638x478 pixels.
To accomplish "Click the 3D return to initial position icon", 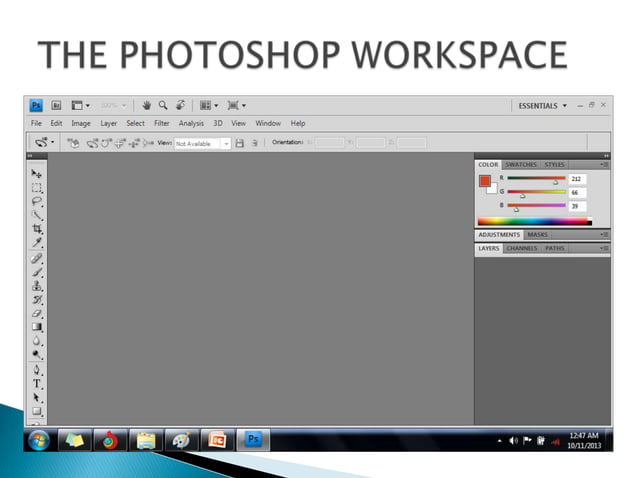I will click(73, 143).
